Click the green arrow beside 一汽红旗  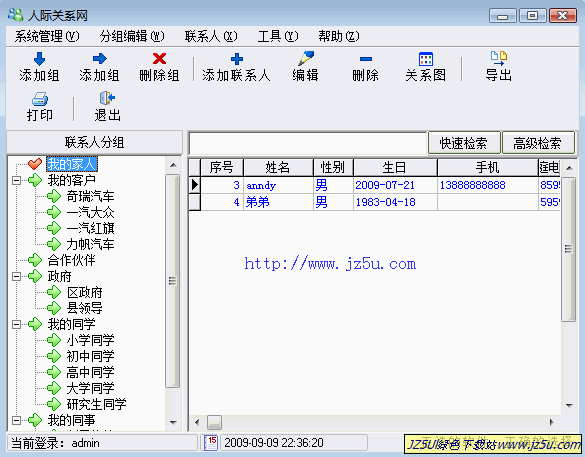point(54,228)
